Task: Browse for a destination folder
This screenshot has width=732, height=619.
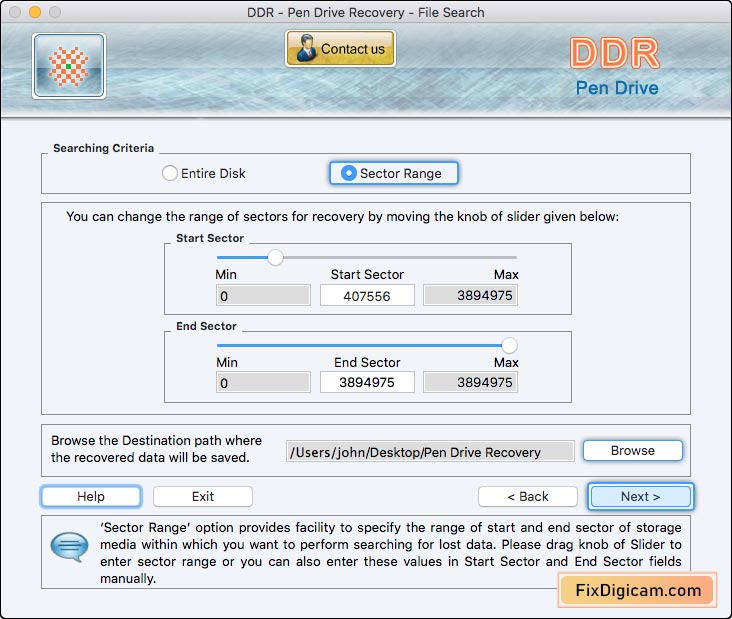Action: pos(633,450)
